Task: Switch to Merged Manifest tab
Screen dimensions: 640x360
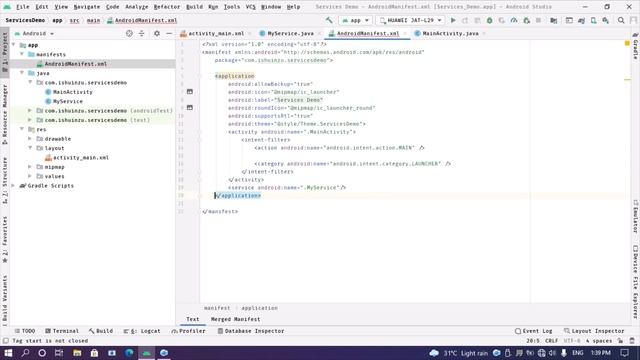Action: point(235,319)
